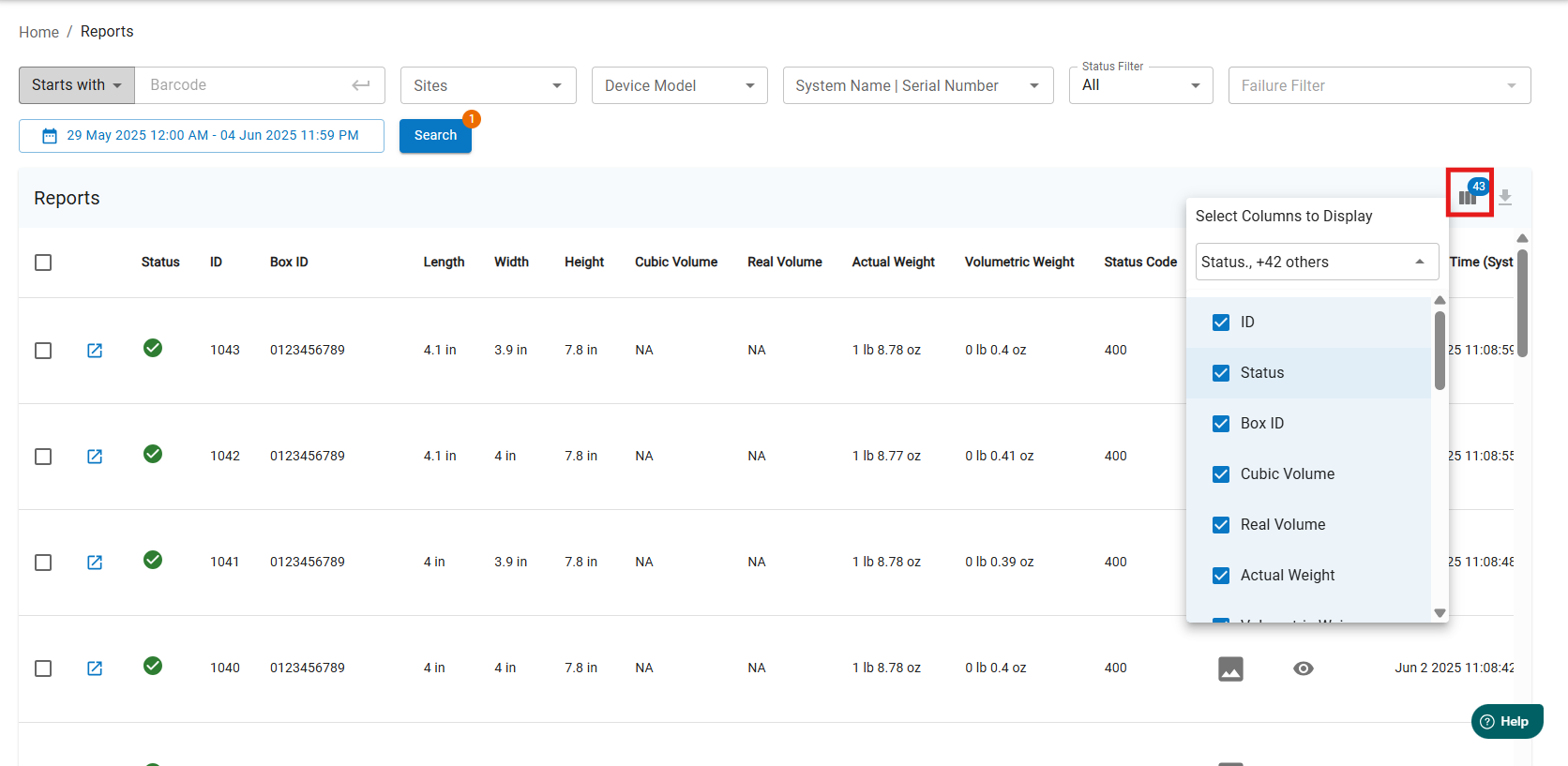
Task: Click the image icon in row 1040
Action: pos(1230,668)
